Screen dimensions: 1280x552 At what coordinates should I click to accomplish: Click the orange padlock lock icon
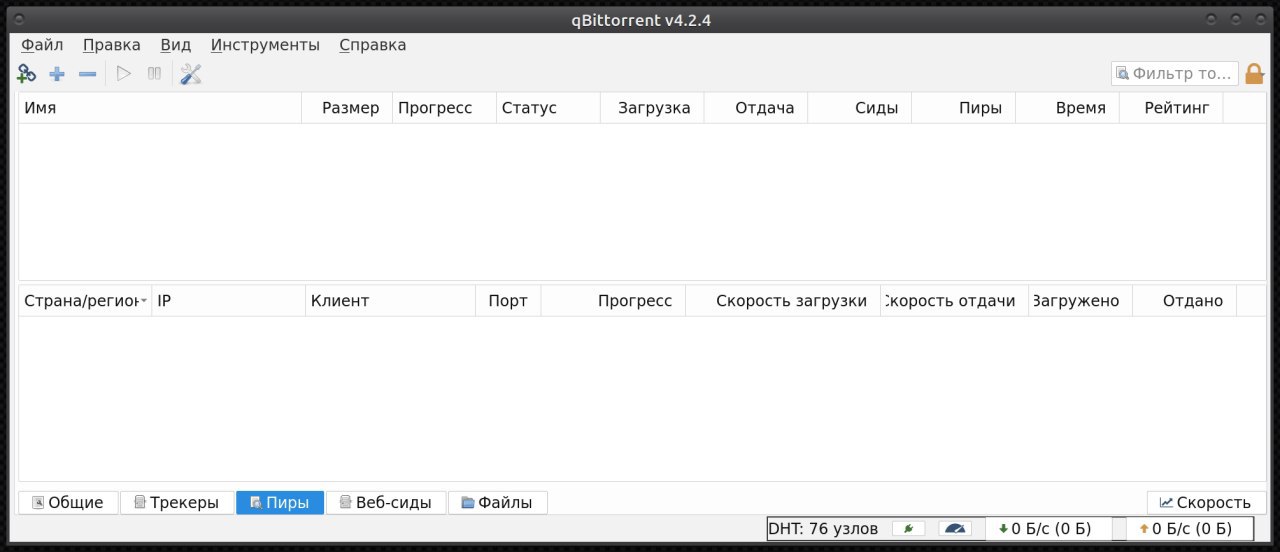(x=1254, y=73)
